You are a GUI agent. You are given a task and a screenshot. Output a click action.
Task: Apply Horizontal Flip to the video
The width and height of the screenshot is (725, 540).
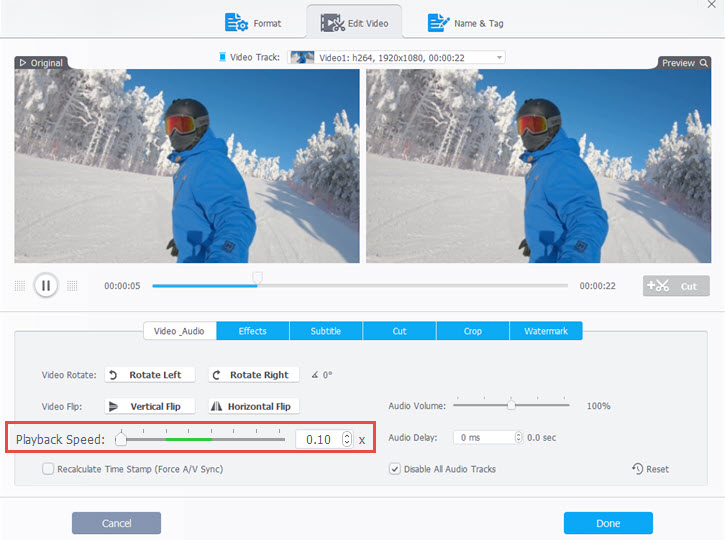(253, 407)
